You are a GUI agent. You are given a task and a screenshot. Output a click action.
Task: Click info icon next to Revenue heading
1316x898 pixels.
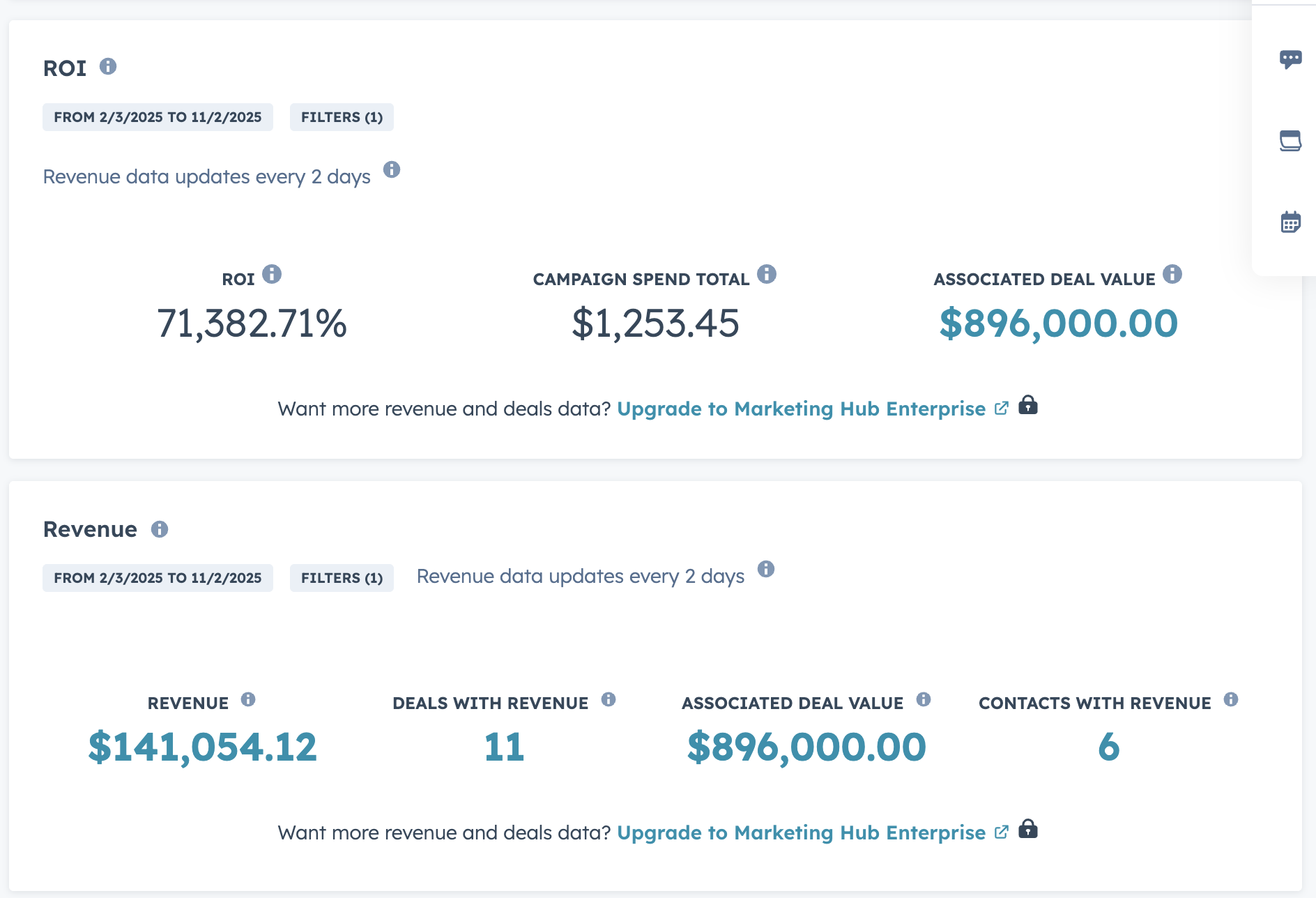click(x=160, y=529)
